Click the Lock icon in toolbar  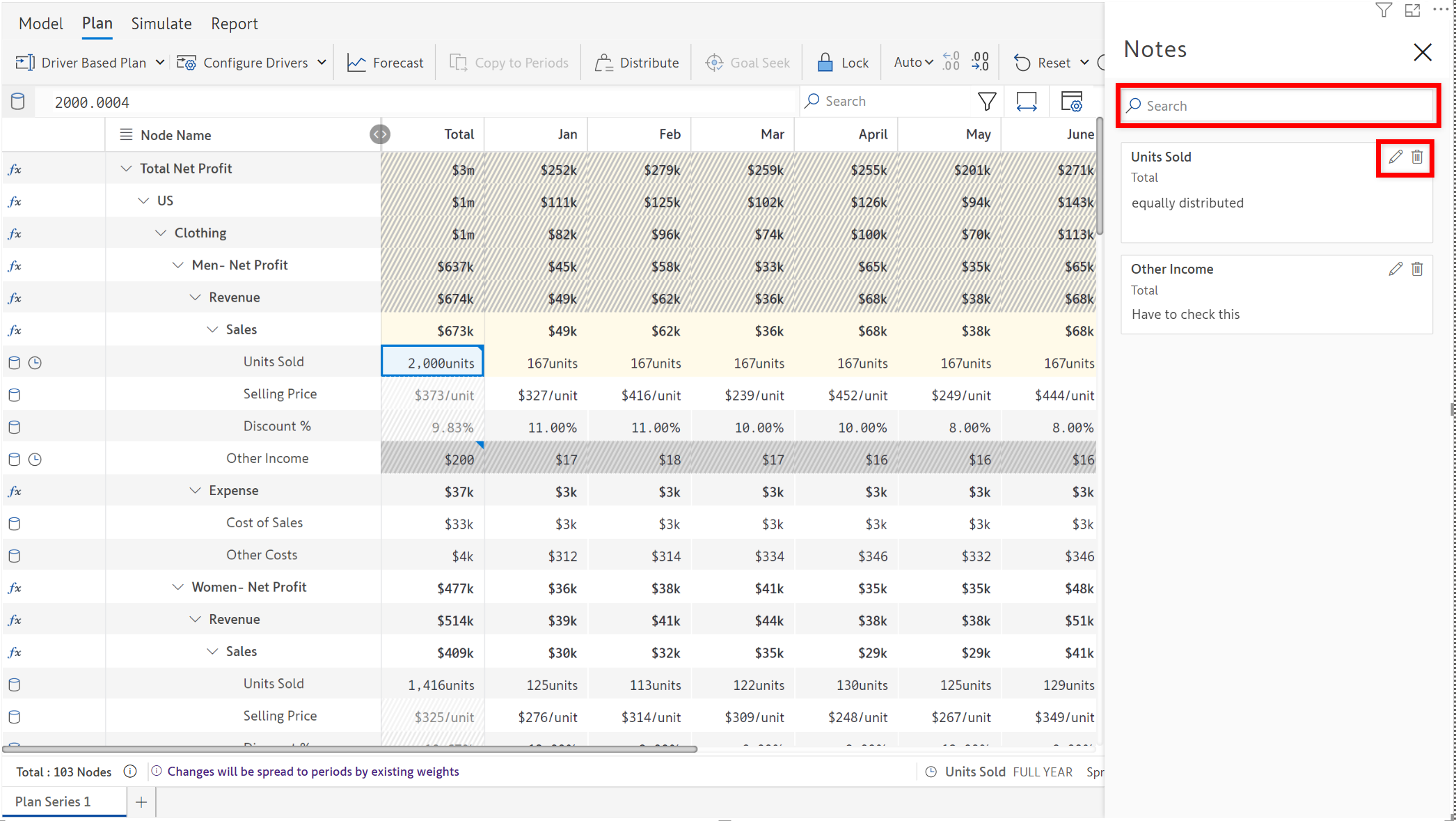point(825,63)
